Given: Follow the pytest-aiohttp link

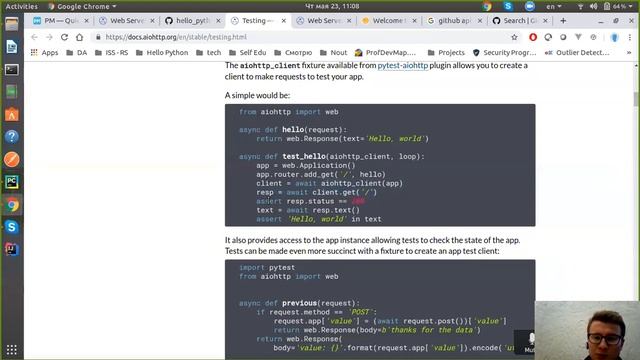Looking at the screenshot, I should (x=402, y=65).
